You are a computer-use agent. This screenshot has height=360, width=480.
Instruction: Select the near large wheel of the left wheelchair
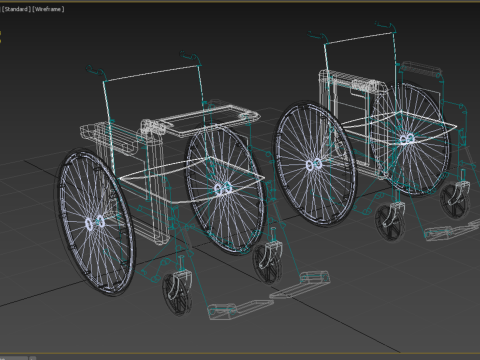(94, 223)
